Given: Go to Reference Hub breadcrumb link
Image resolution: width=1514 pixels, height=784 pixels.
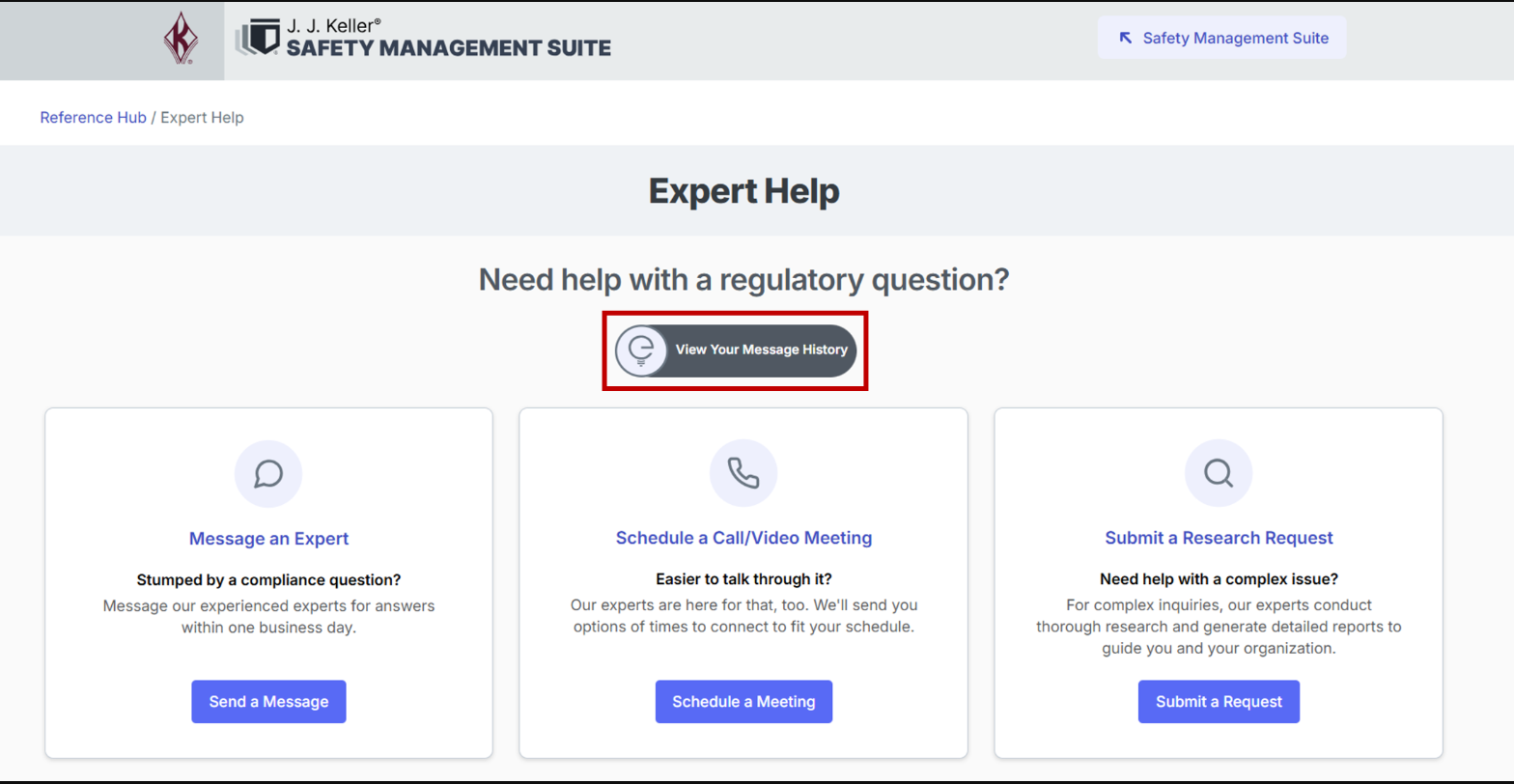Looking at the screenshot, I should (x=94, y=118).
